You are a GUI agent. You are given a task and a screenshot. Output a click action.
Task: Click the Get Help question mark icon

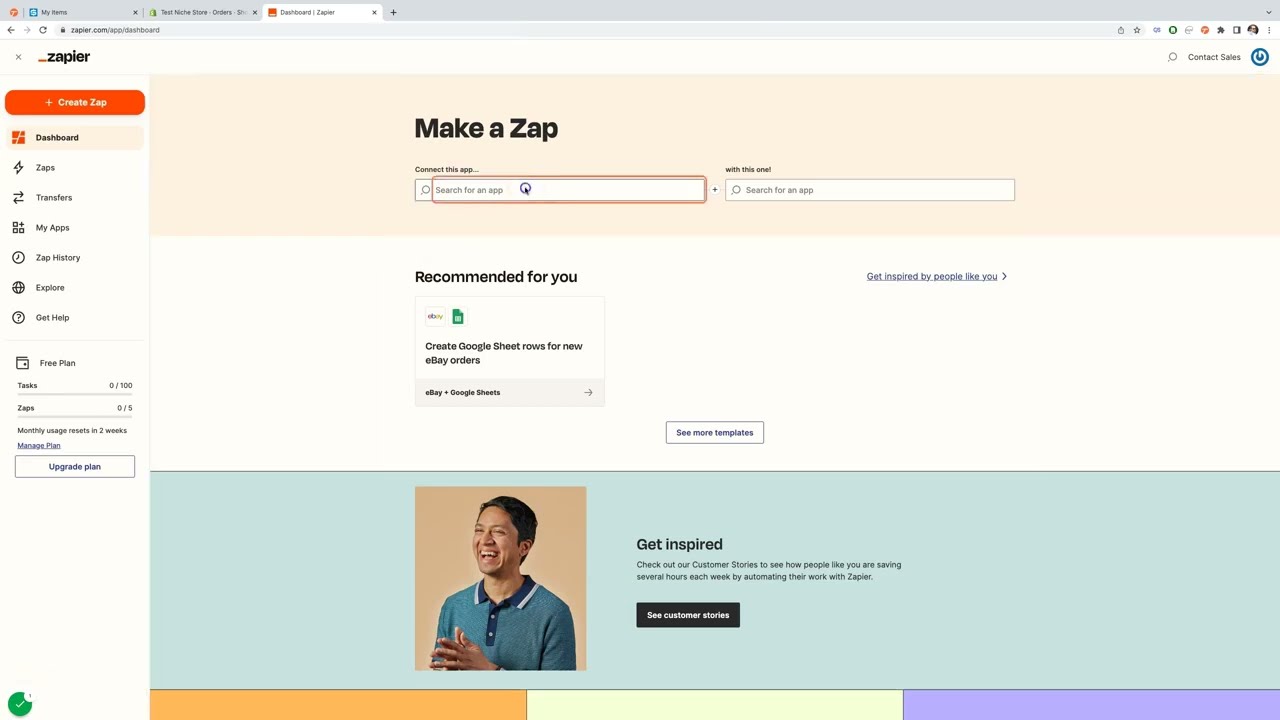tap(18, 317)
